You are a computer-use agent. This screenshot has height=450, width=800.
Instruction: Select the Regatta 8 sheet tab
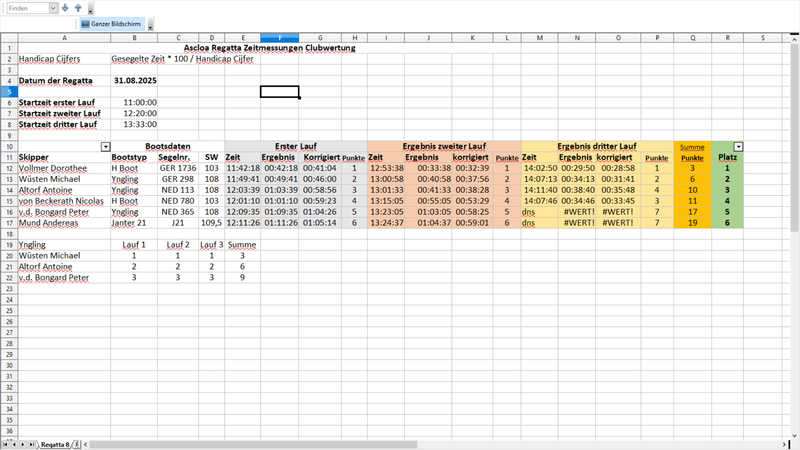point(55,444)
